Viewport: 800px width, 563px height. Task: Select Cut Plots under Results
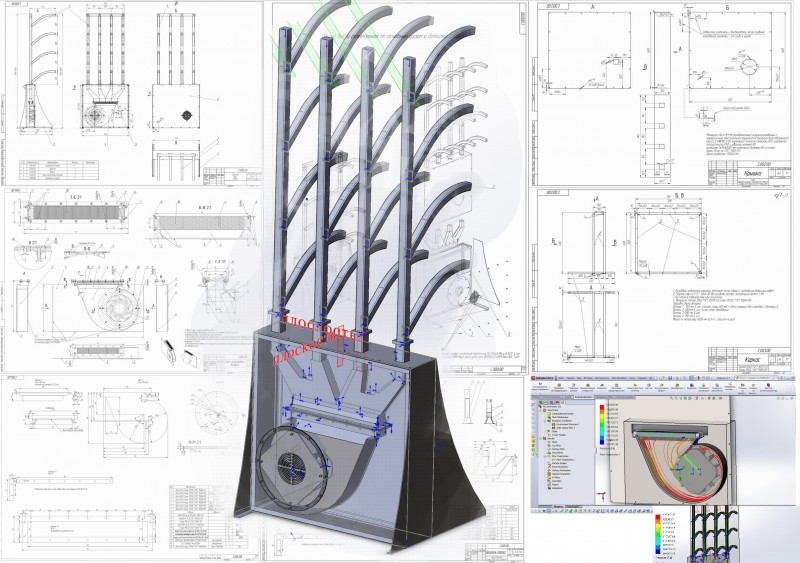pos(554,446)
